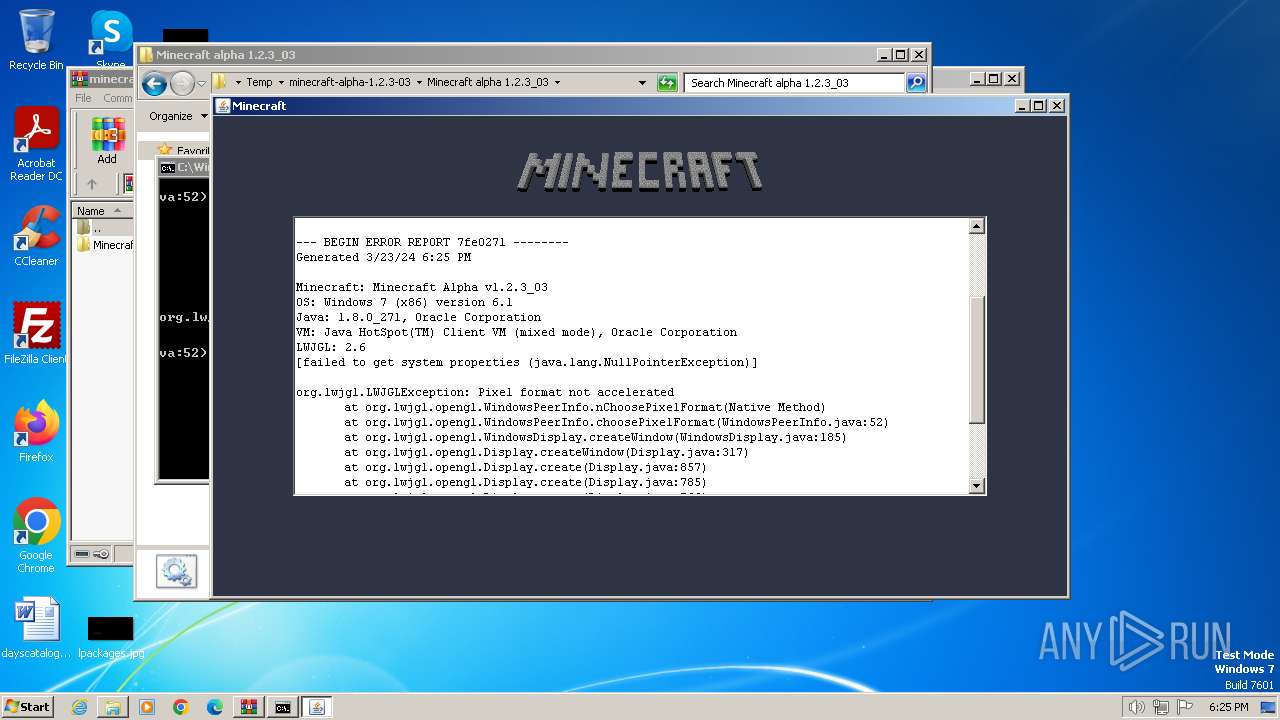Open Windows Media Player taskbar icon
The height and width of the screenshot is (720, 1280).
[147, 707]
